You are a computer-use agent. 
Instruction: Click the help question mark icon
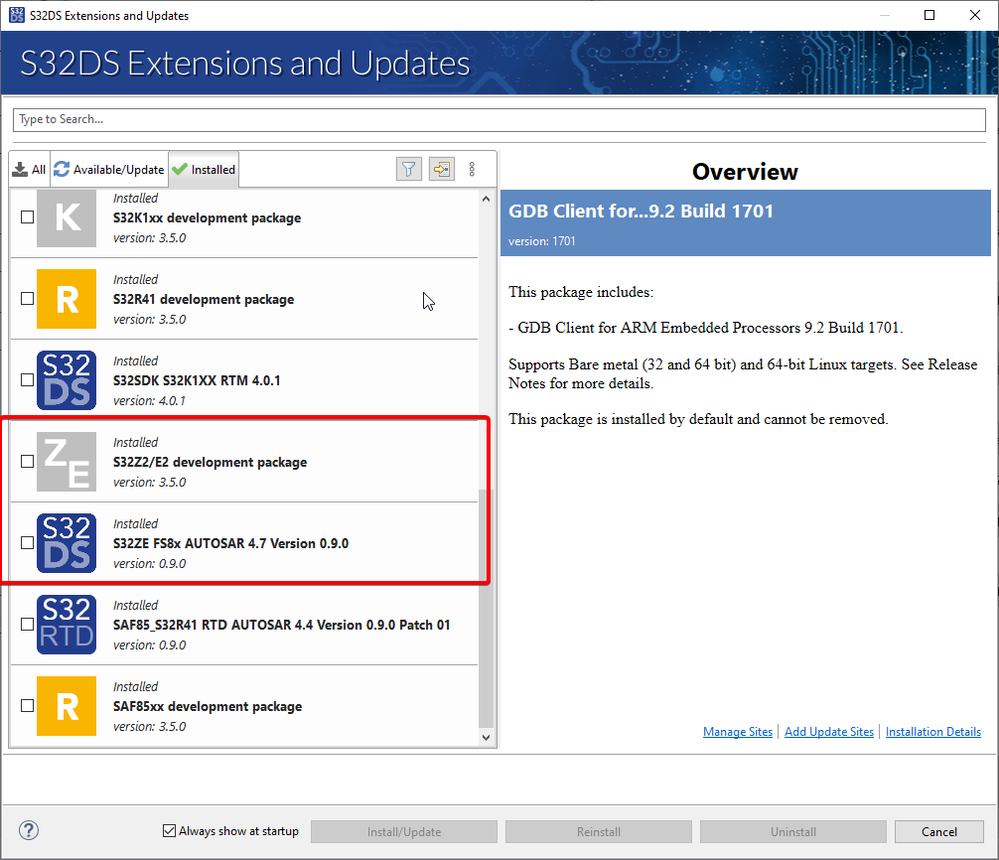click(29, 830)
